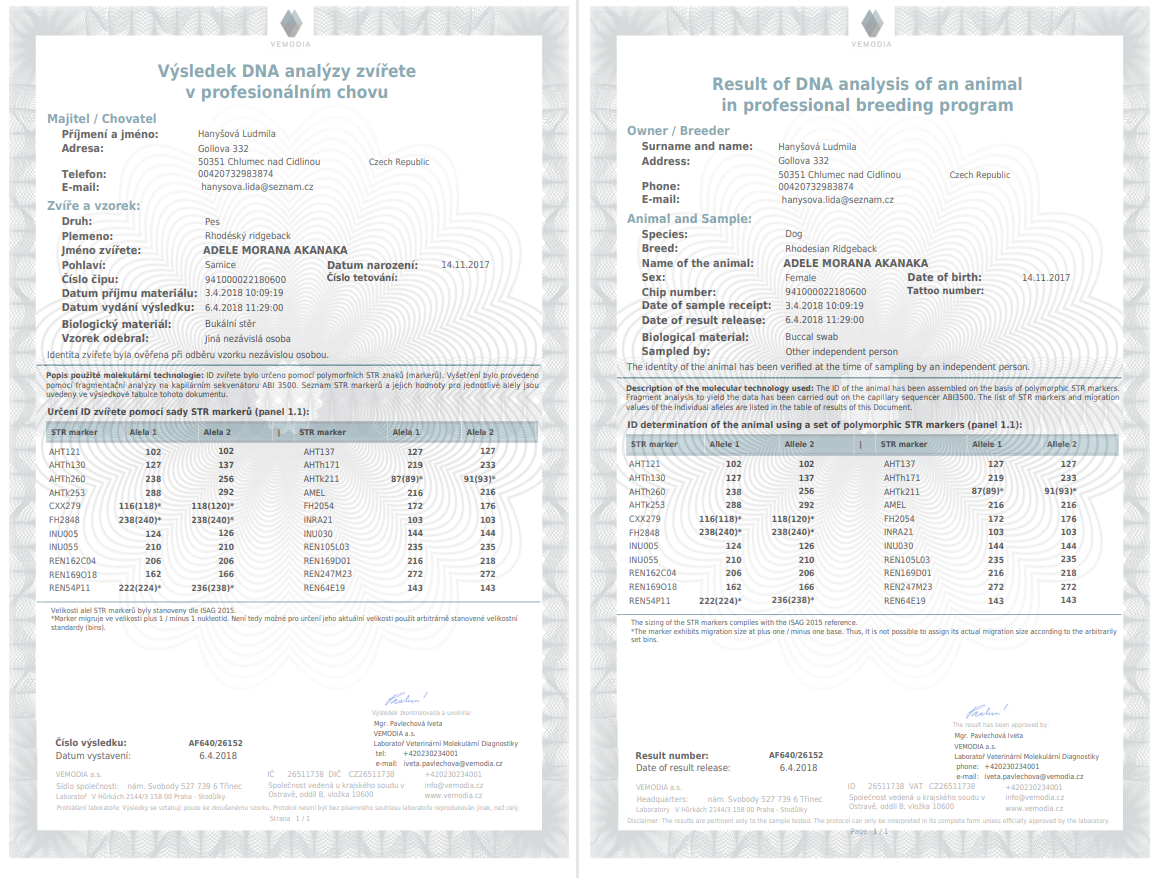Select marker AHTk211 in the Czech table
1156x878 pixels.
point(321,479)
